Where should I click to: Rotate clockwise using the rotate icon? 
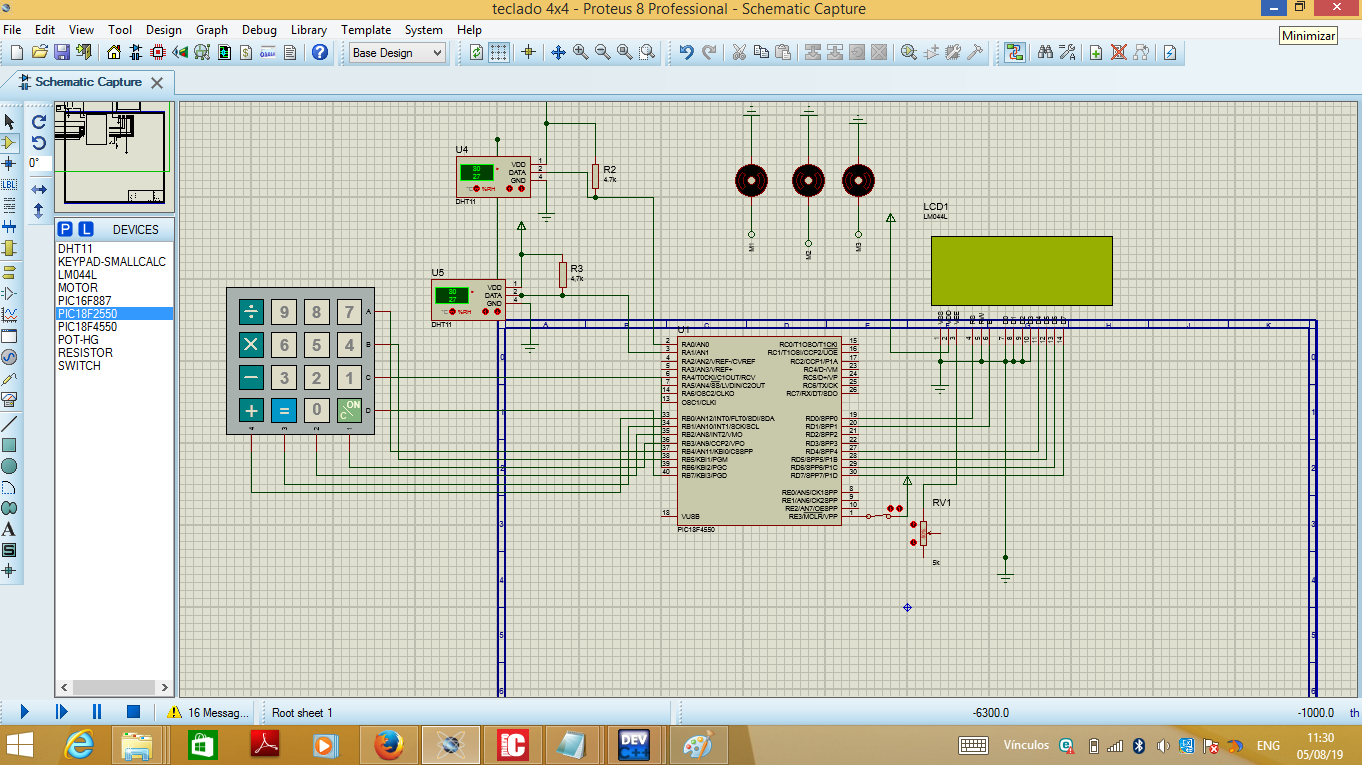[x=39, y=122]
